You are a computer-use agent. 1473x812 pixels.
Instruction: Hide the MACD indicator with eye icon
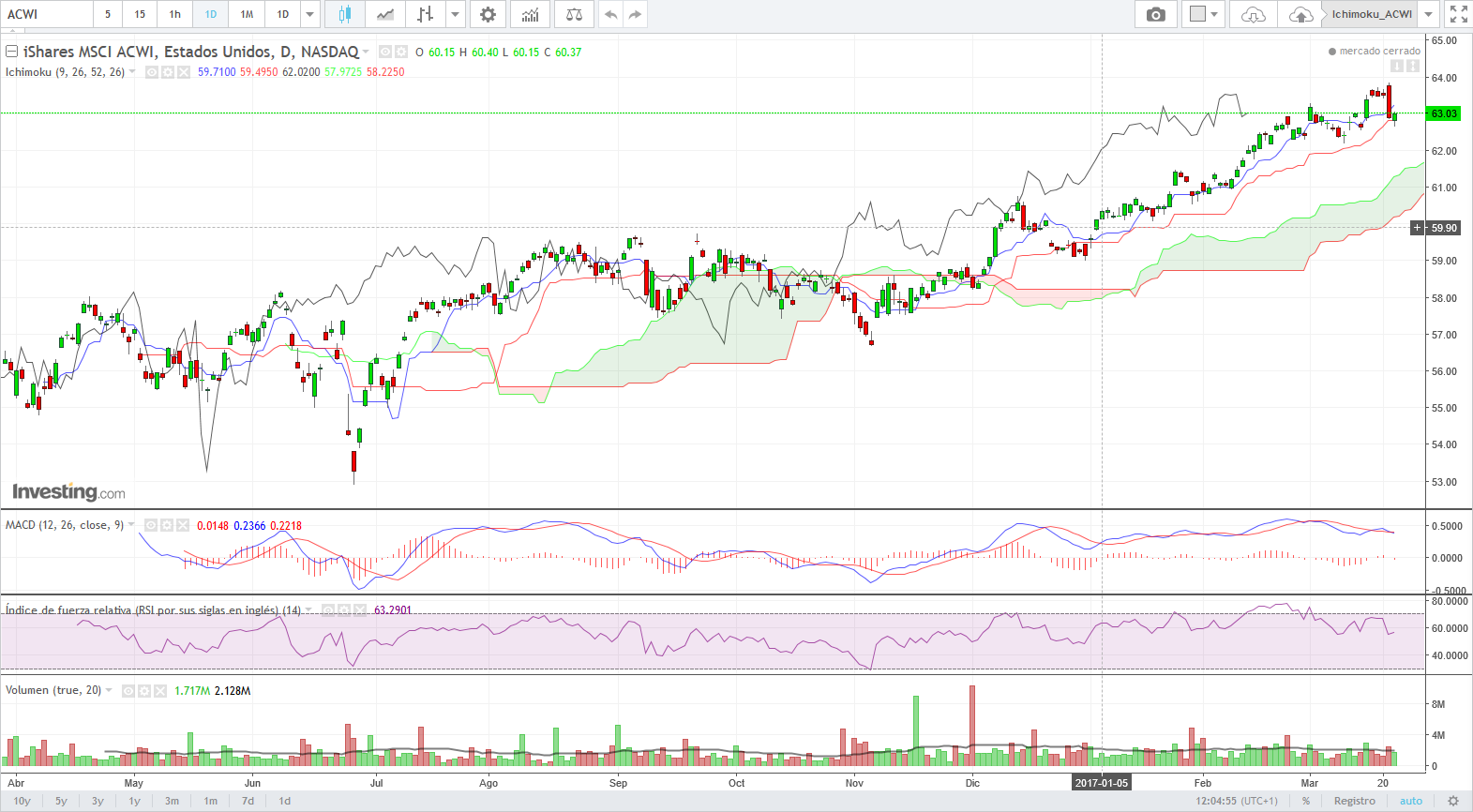tap(151, 525)
